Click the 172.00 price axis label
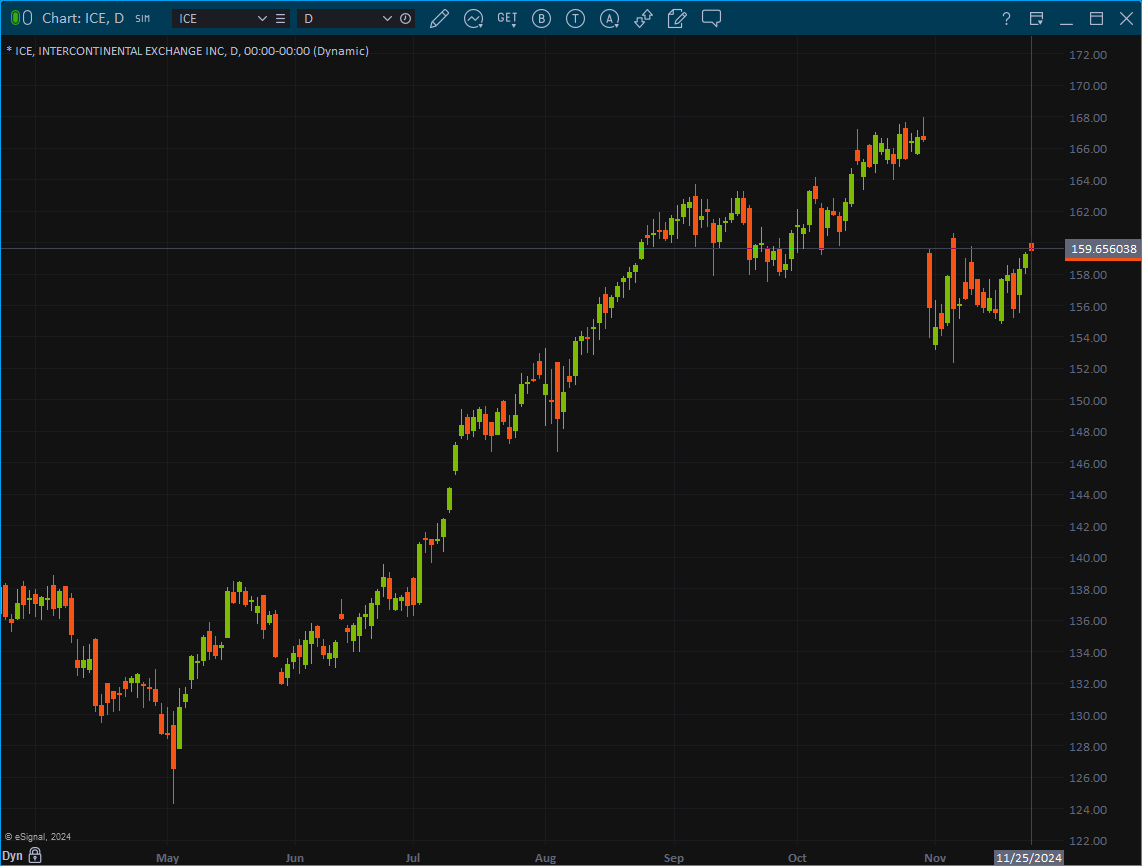 click(1087, 55)
